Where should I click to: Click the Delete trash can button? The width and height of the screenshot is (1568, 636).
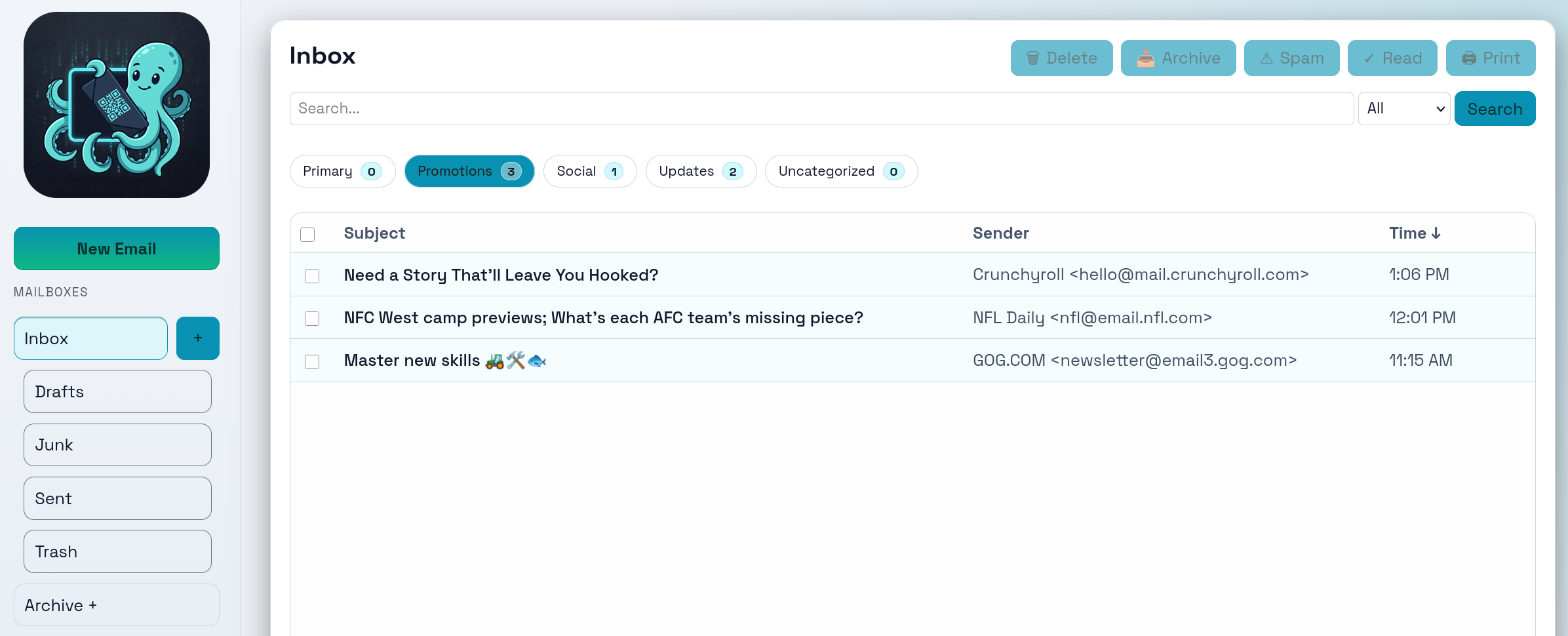[1061, 58]
